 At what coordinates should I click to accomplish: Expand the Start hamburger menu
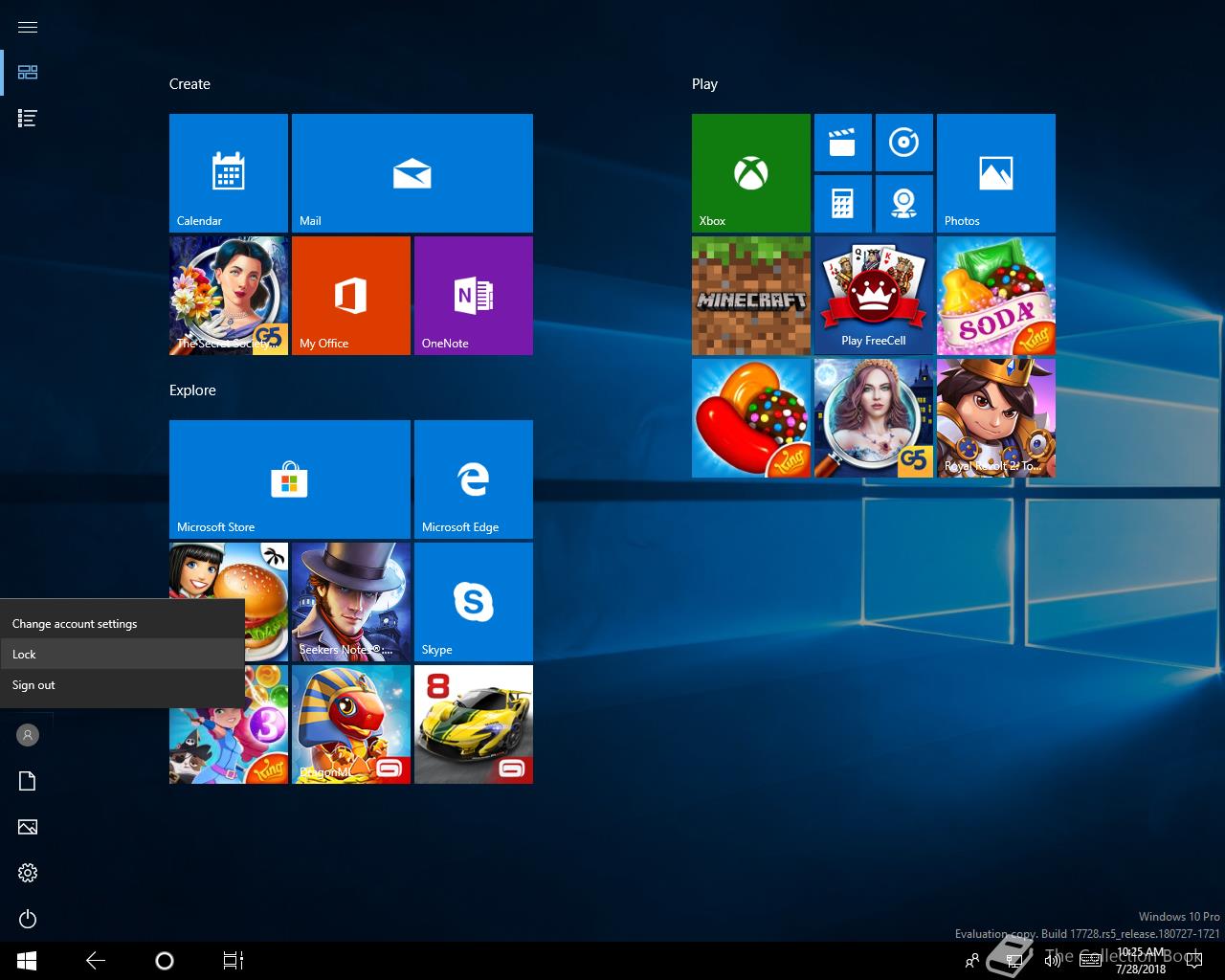point(28,27)
